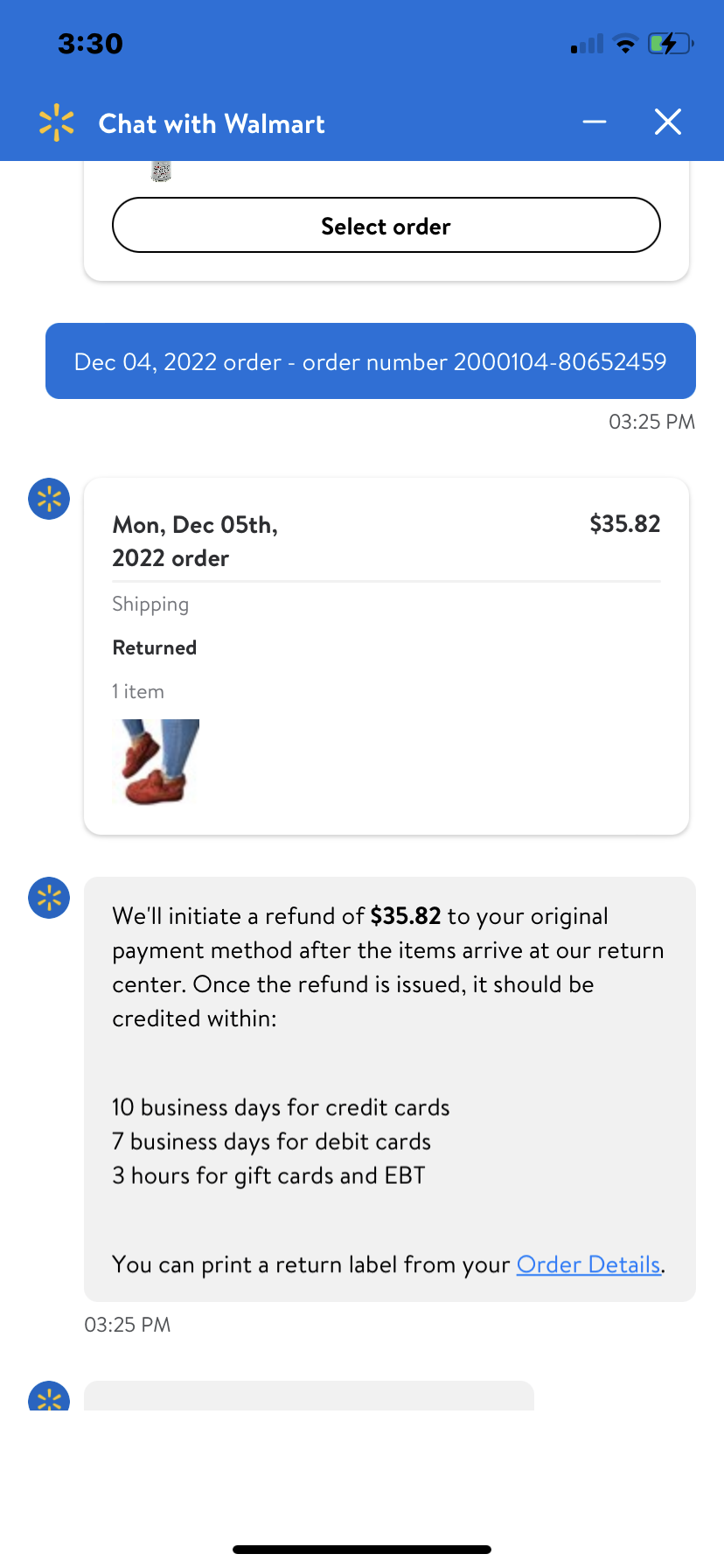Image resolution: width=724 pixels, height=1568 pixels.
Task: Tap the red slippers product thumbnail
Action: coord(156,761)
